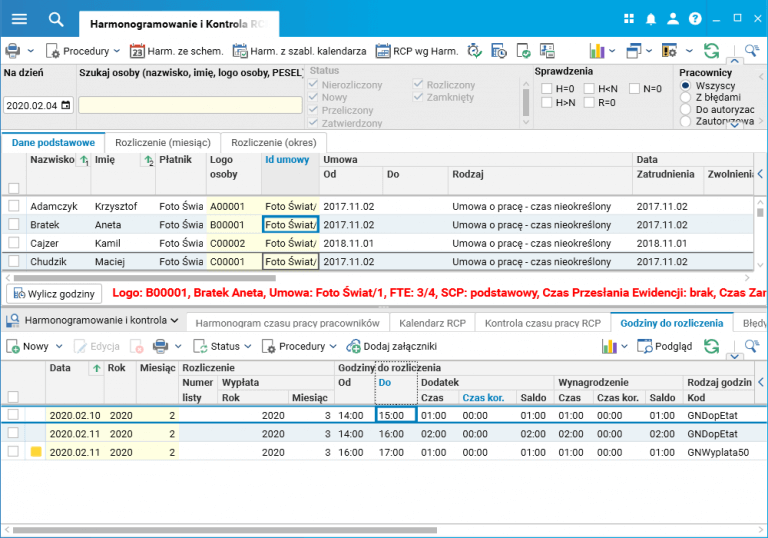Open the help question mark icon
Image resolution: width=768 pixels, height=538 pixels.
(x=695, y=19)
